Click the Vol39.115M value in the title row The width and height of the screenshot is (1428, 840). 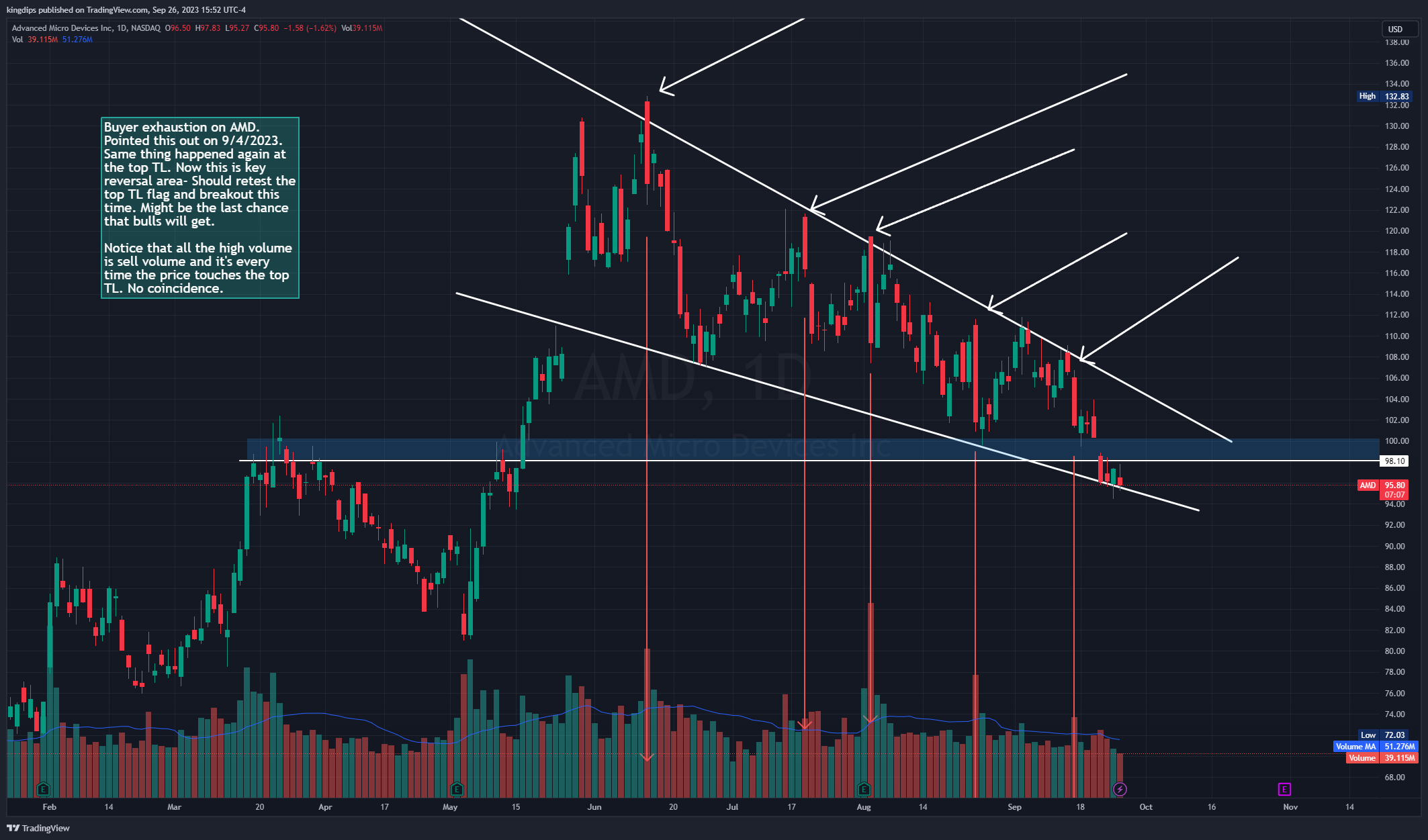(361, 28)
